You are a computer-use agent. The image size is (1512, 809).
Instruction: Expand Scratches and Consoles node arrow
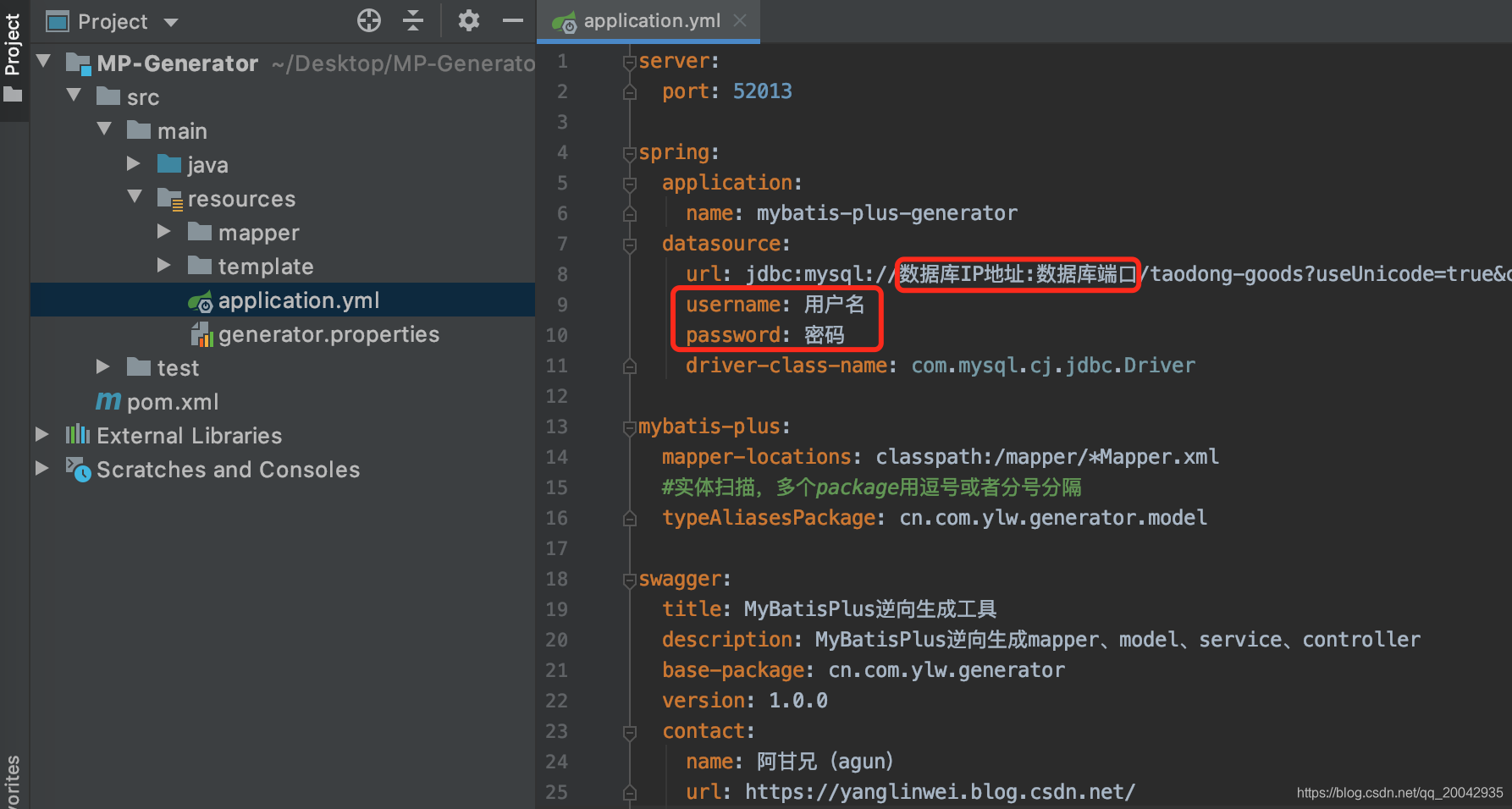[x=42, y=469]
